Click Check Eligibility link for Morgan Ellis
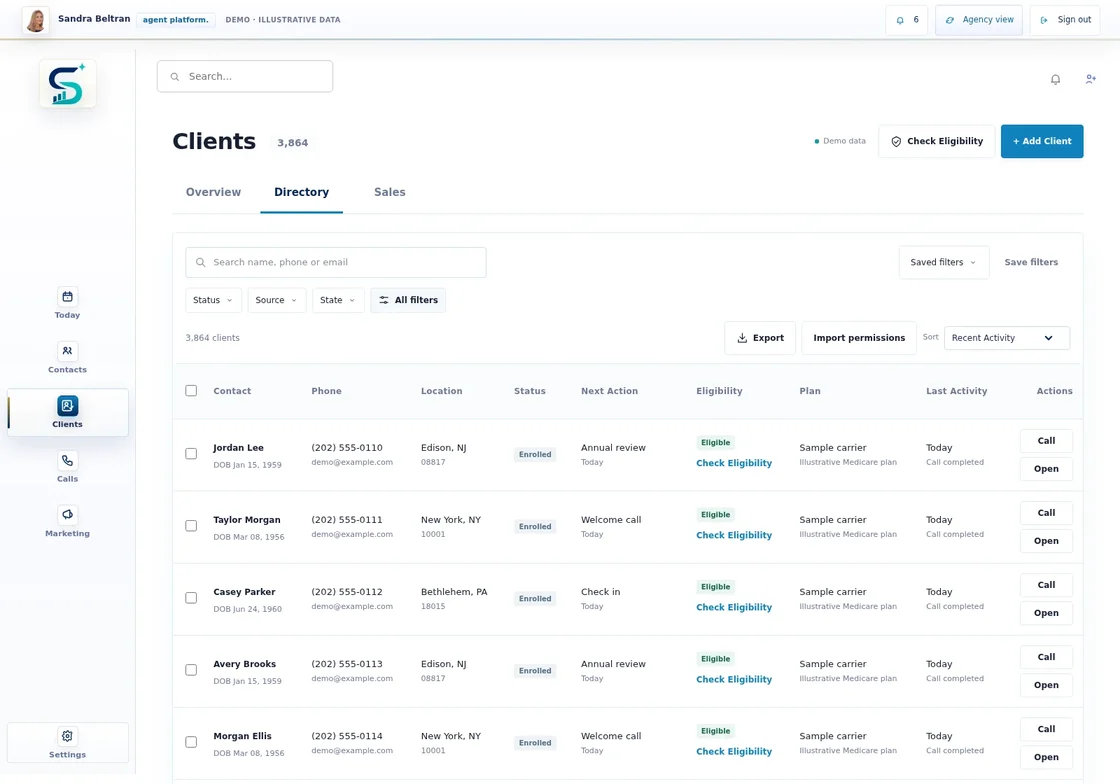The width and height of the screenshot is (1120, 784). tap(734, 751)
